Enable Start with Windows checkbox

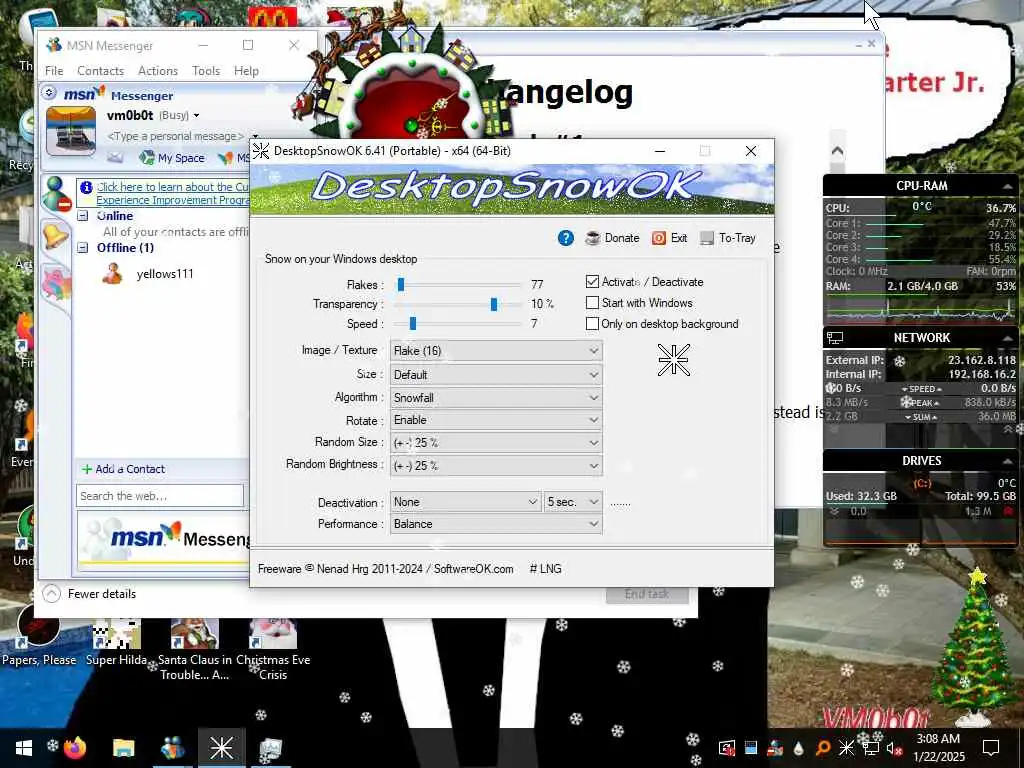point(592,303)
